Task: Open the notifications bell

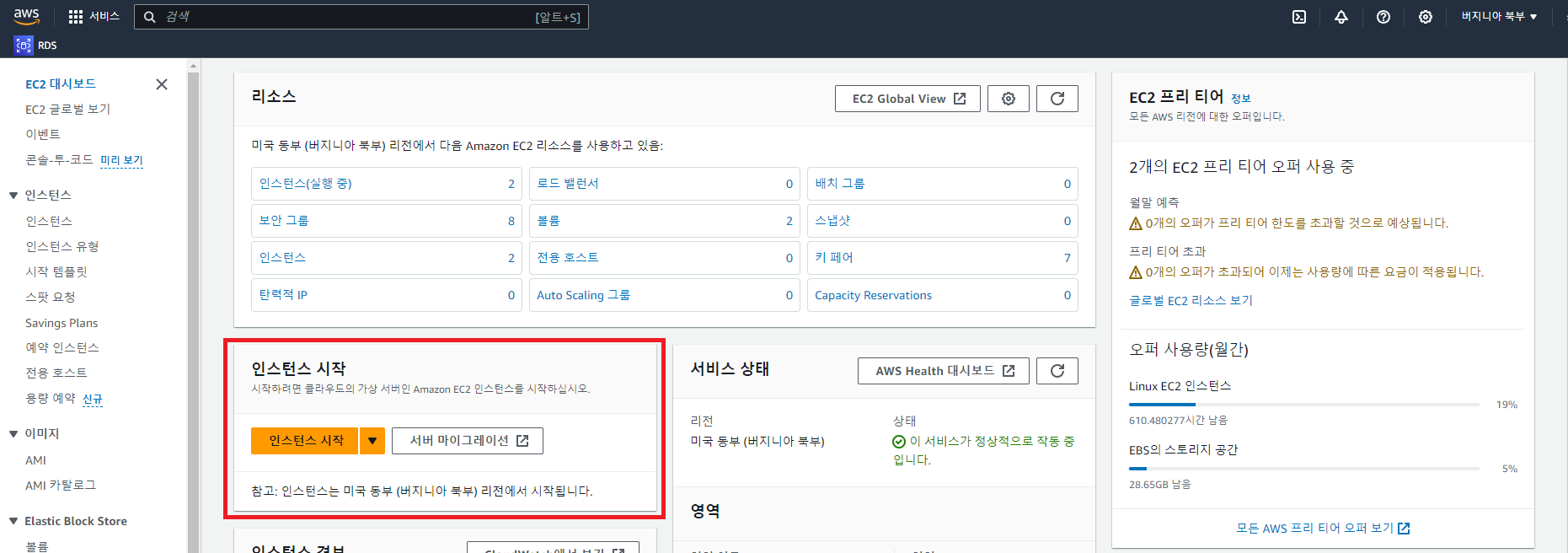Action: click(1341, 17)
